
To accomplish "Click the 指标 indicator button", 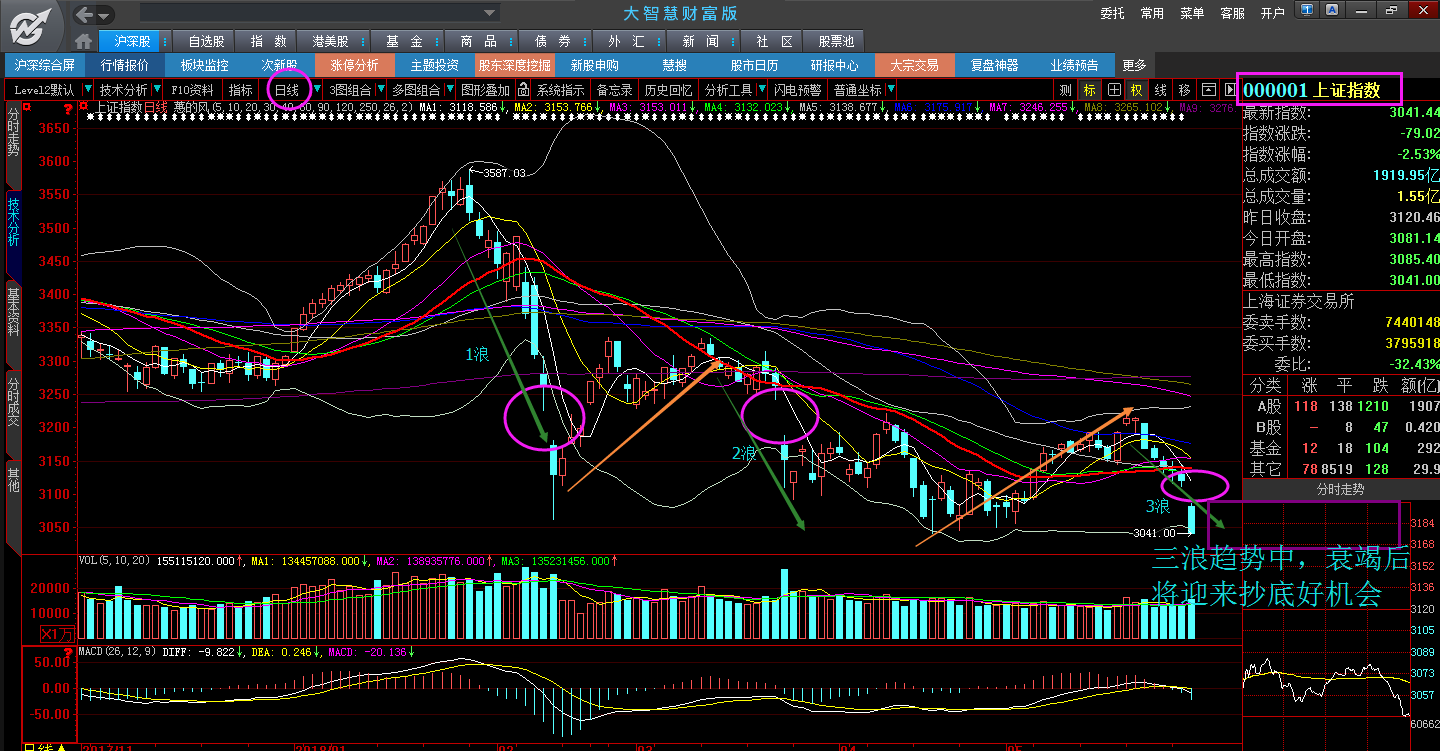I will pos(241,90).
